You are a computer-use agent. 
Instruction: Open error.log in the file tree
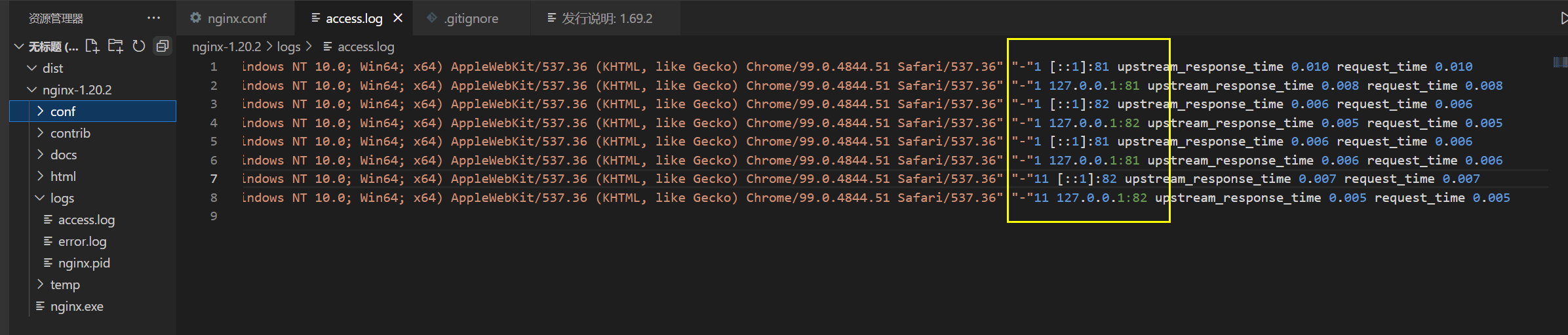[82, 241]
